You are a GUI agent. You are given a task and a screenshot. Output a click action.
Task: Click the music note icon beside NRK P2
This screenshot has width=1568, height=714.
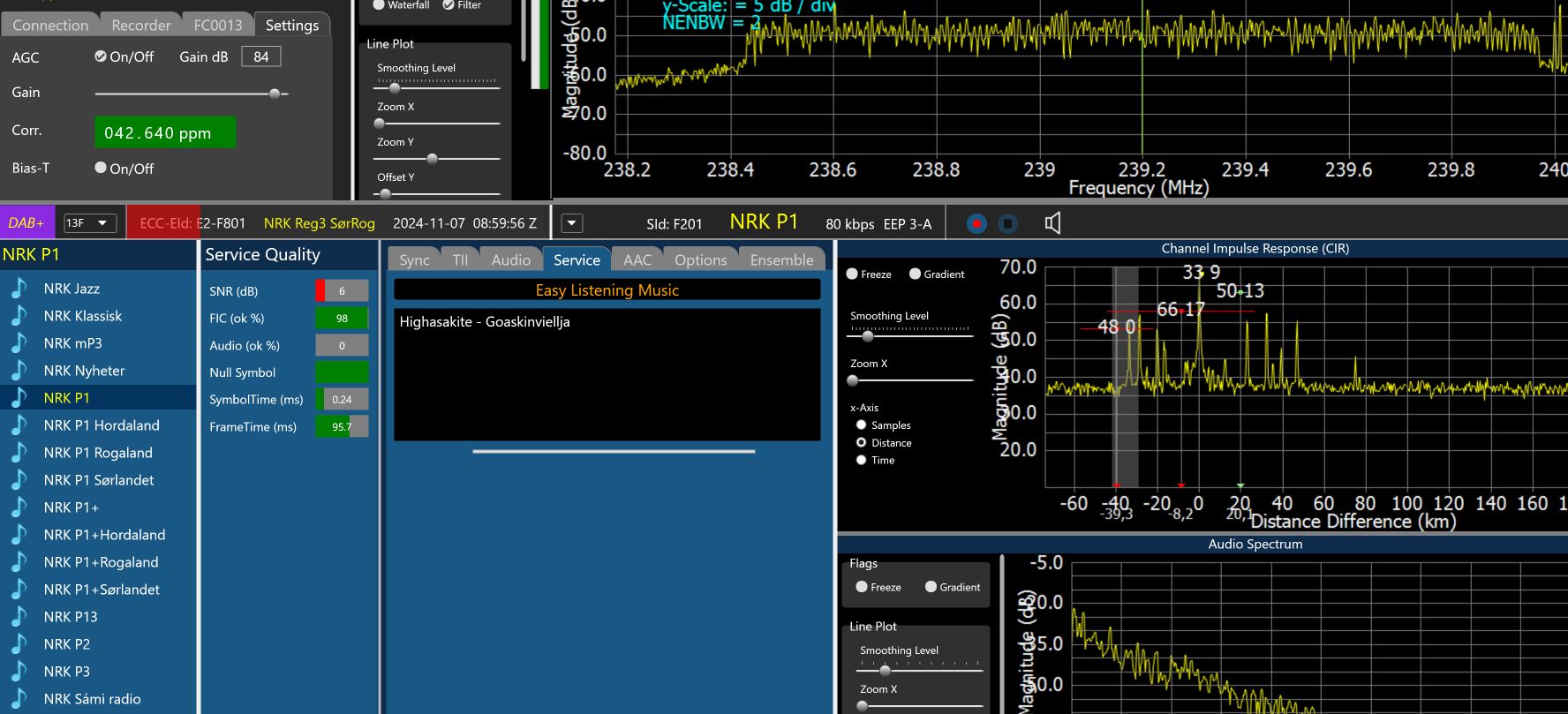pyautogui.click(x=19, y=644)
